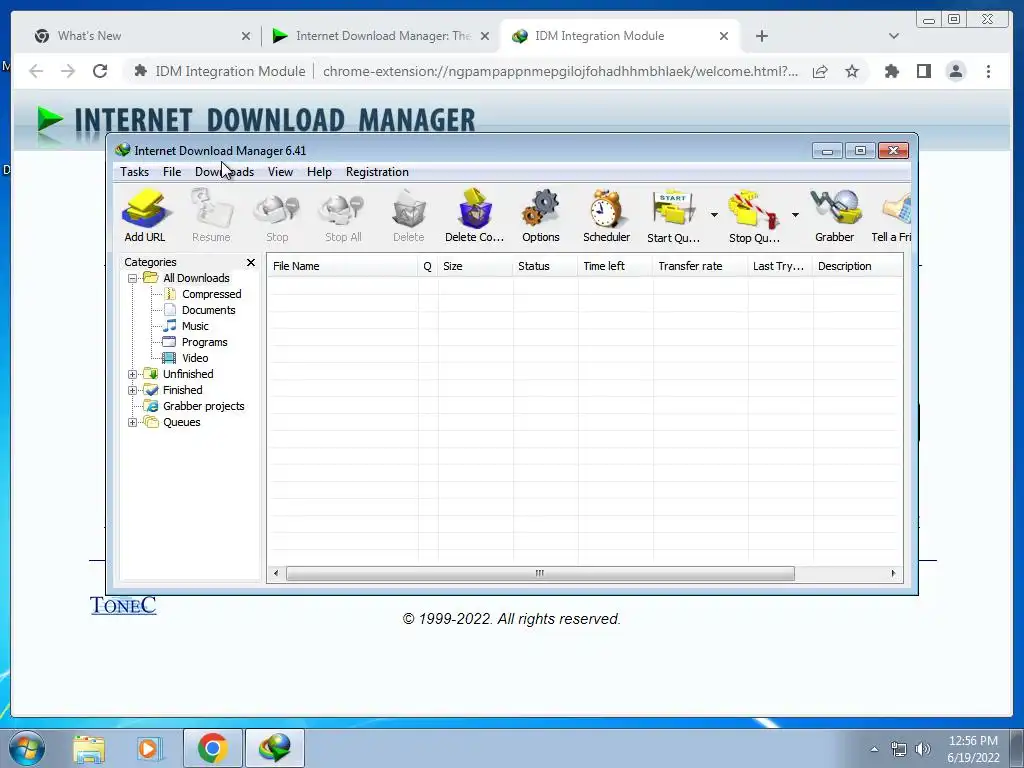The width and height of the screenshot is (1024, 768).
Task: Open the View menu
Action: click(280, 172)
